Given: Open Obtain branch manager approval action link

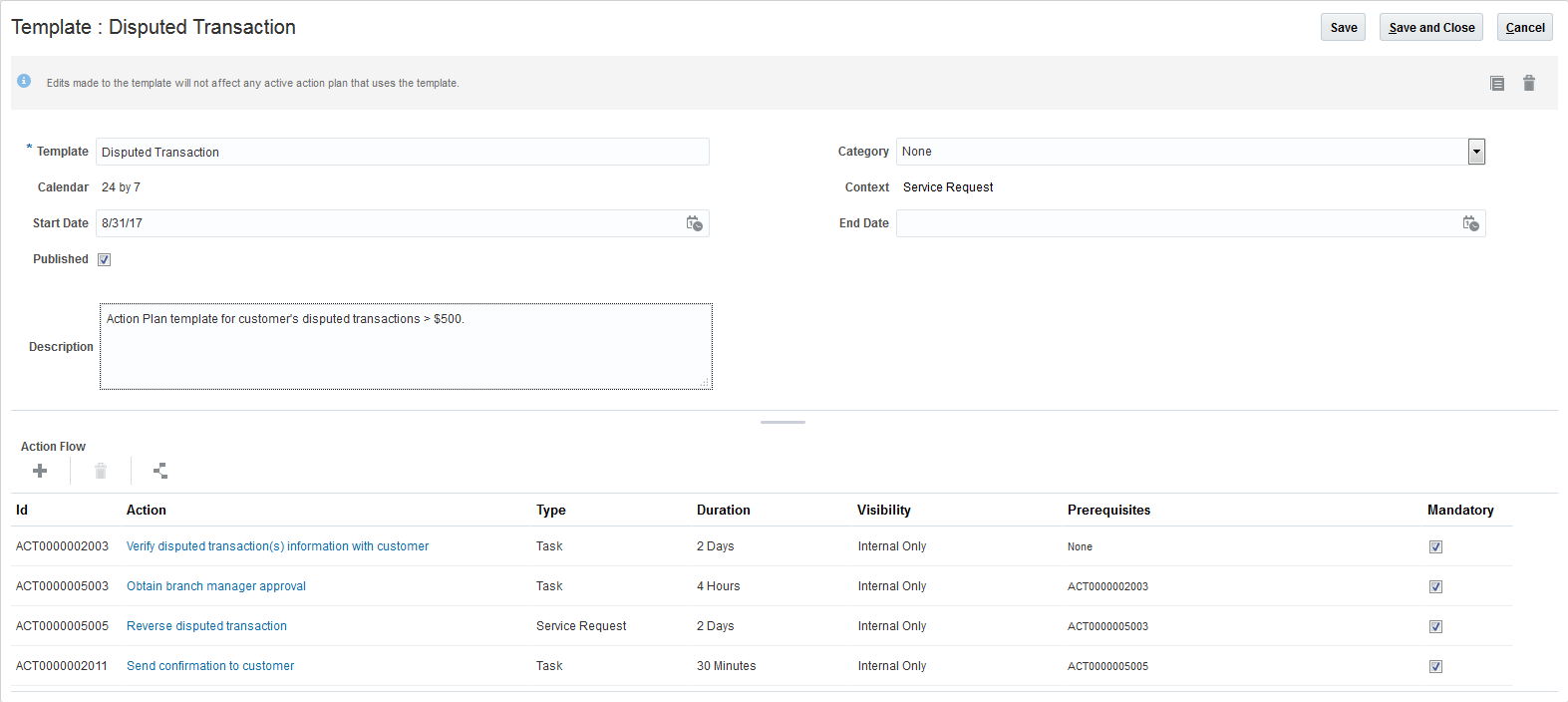Looking at the screenshot, I should pyautogui.click(x=216, y=586).
